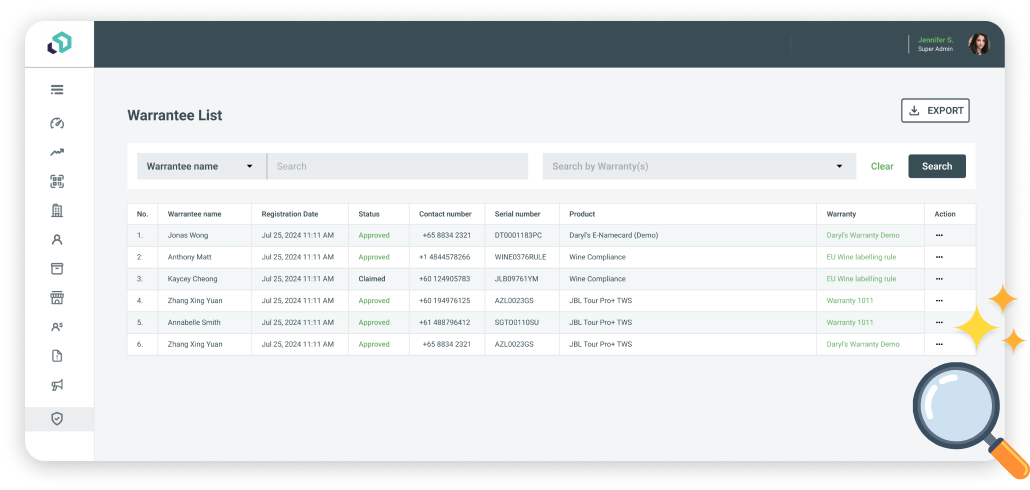Click the app logo in top-left corner
The height and width of the screenshot is (490, 1030).
(x=59, y=43)
